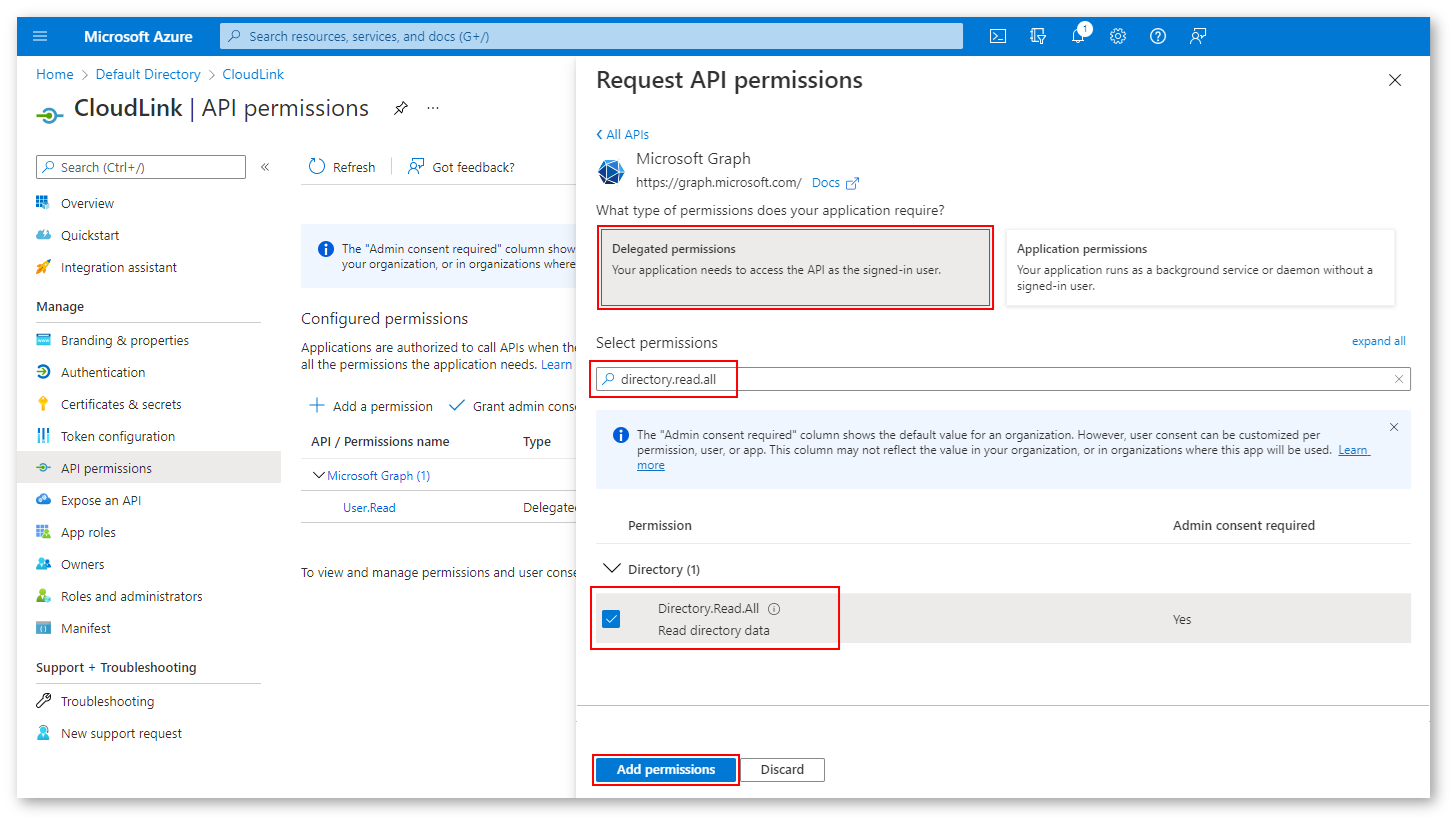Open Directory and subscription filter icon

click(x=1038, y=36)
